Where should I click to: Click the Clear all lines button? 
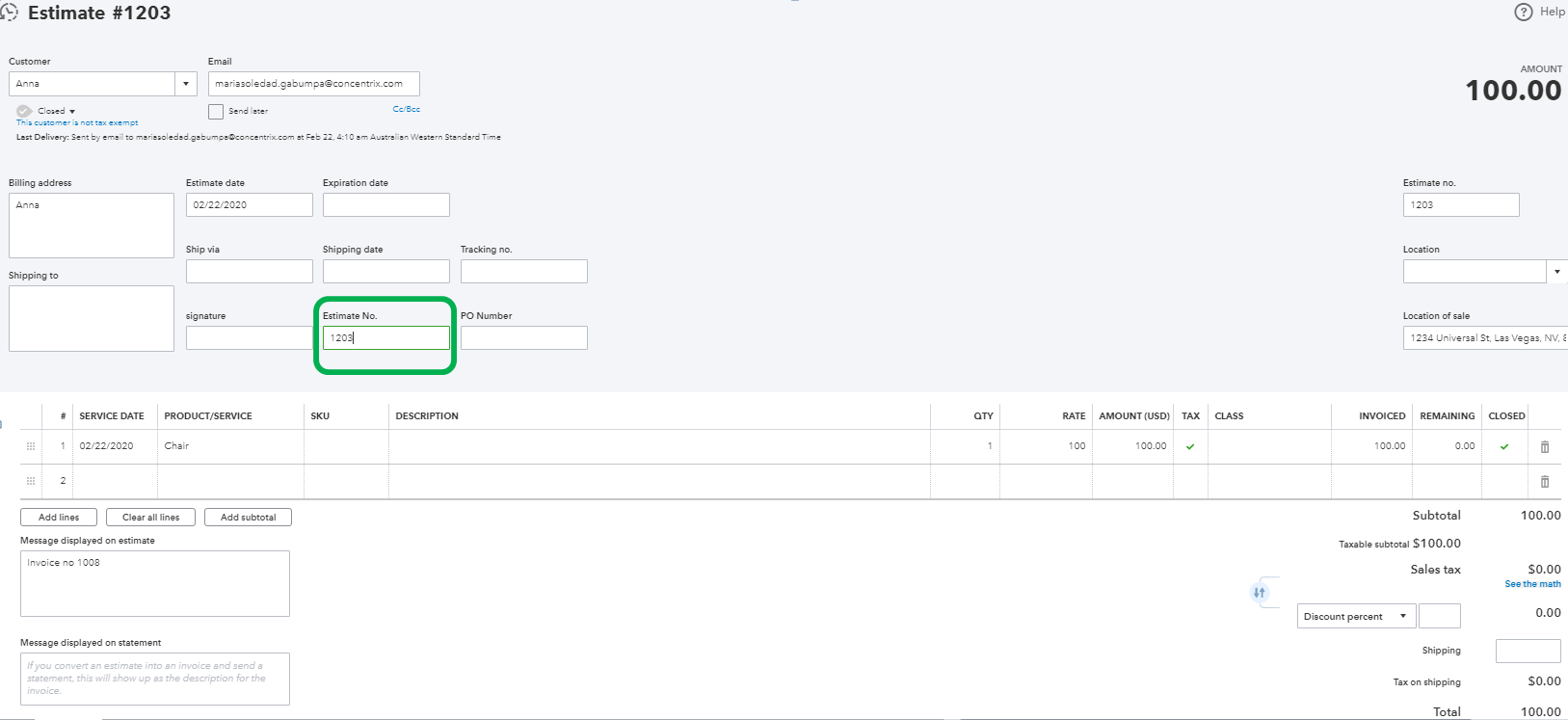[x=150, y=518]
